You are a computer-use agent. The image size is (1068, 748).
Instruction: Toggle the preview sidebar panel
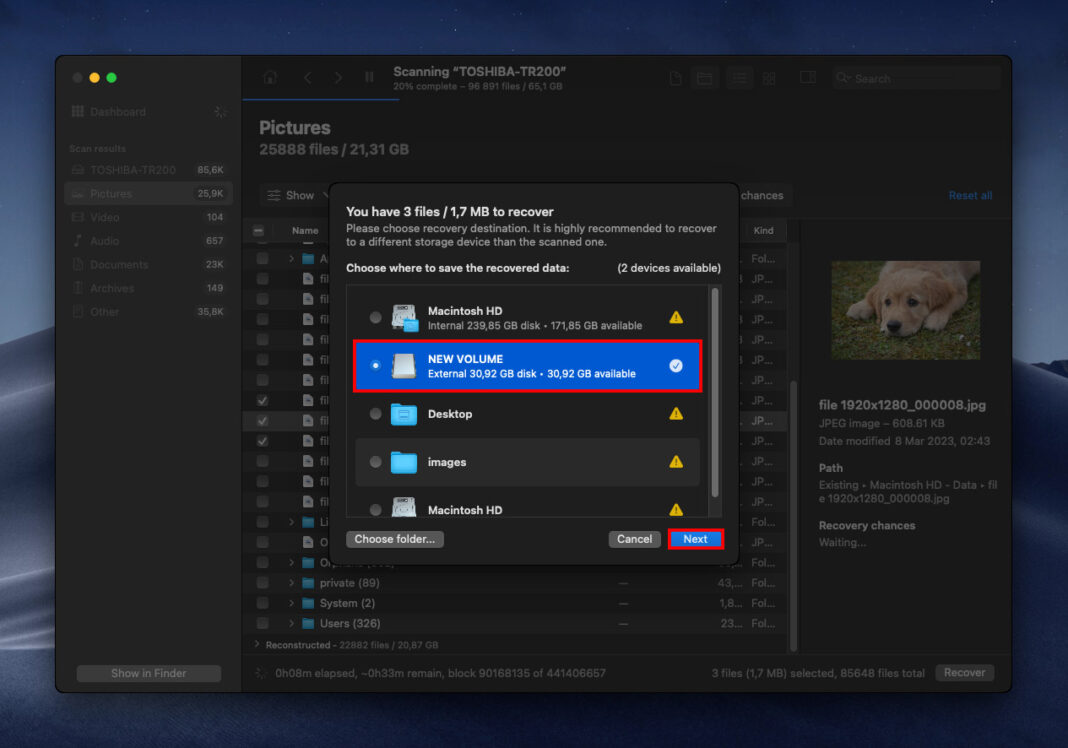(x=807, y=78)
